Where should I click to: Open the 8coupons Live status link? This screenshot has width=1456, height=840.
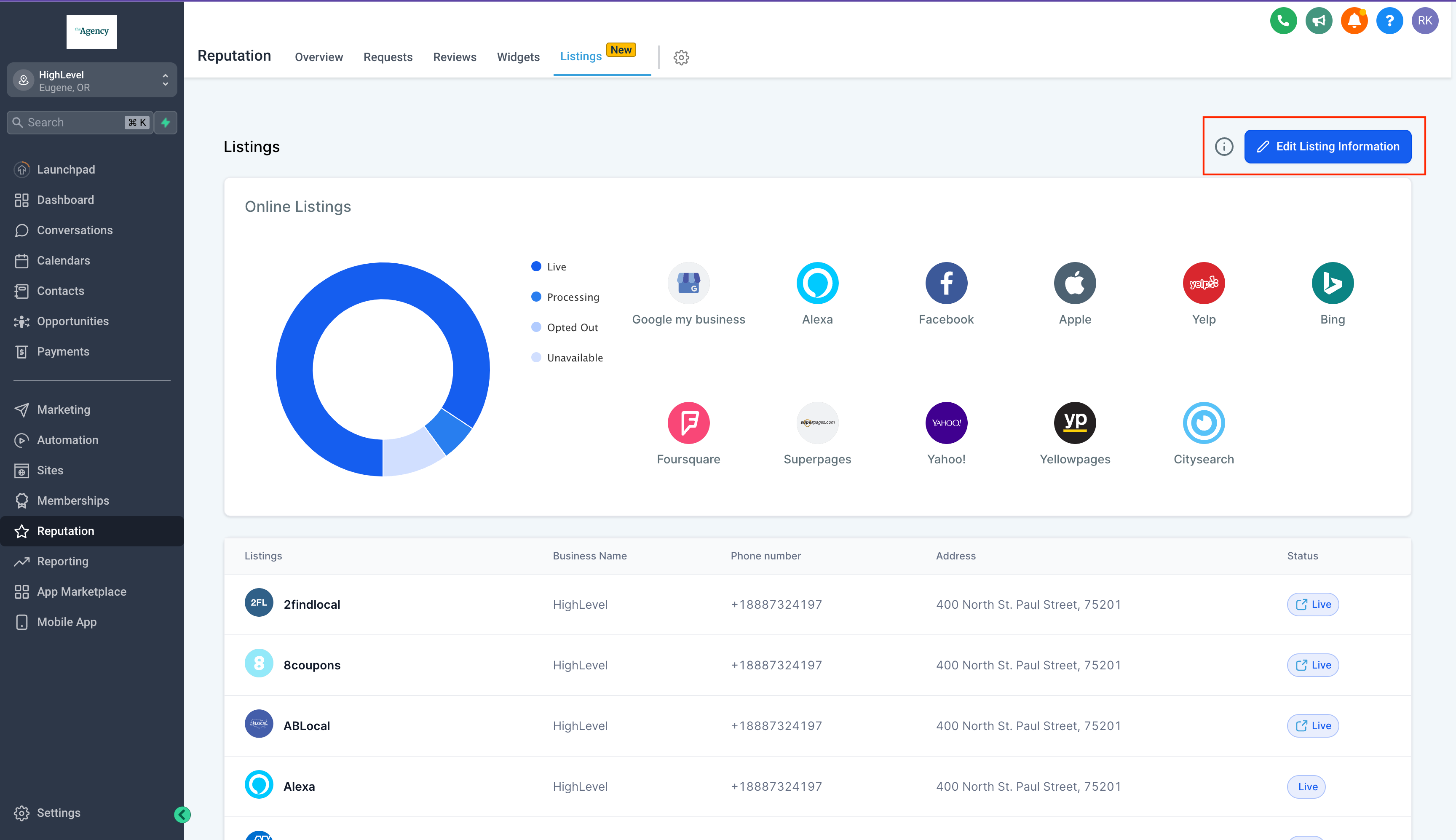click(1312, 665)
